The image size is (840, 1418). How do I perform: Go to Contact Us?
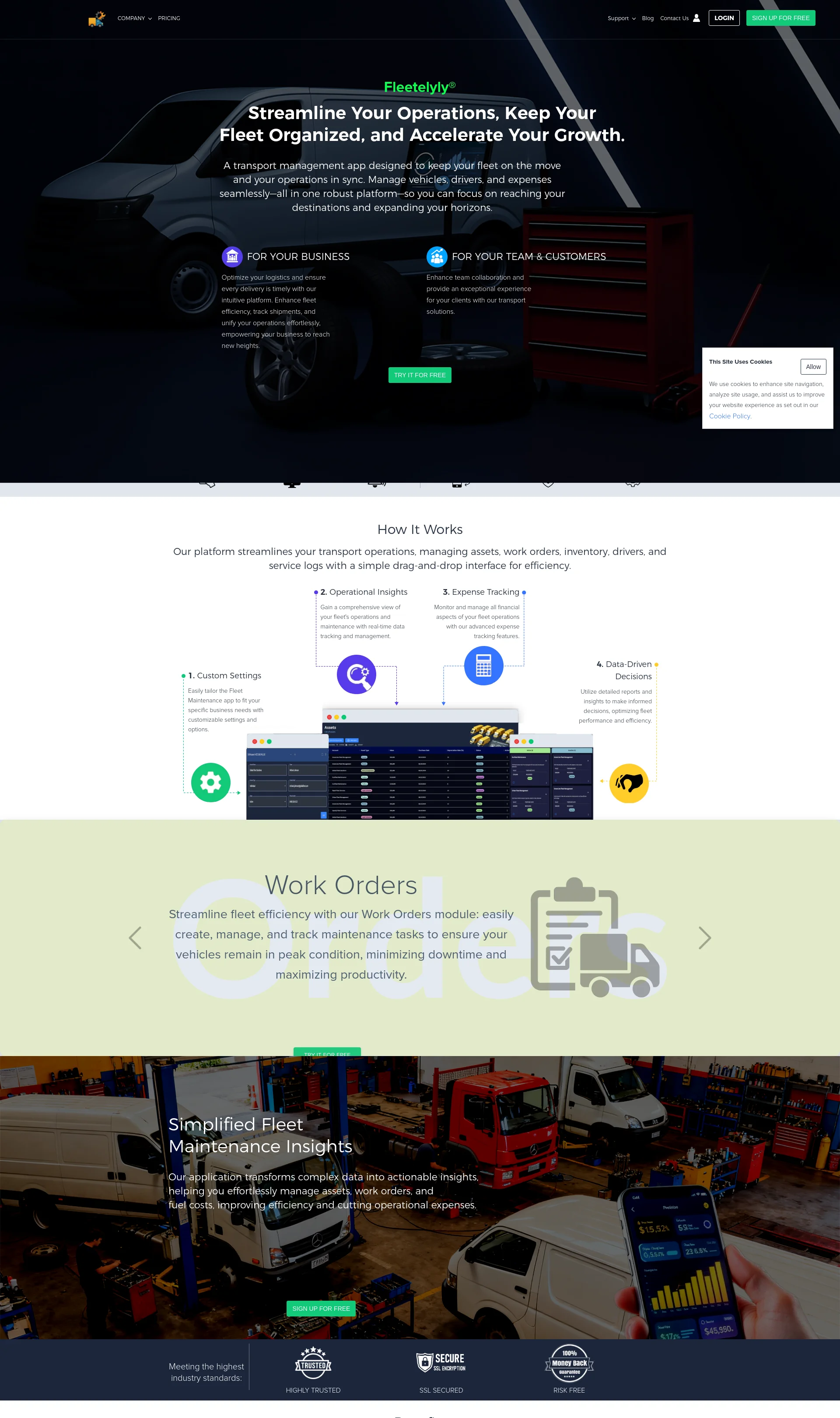(x=674, y=19)
